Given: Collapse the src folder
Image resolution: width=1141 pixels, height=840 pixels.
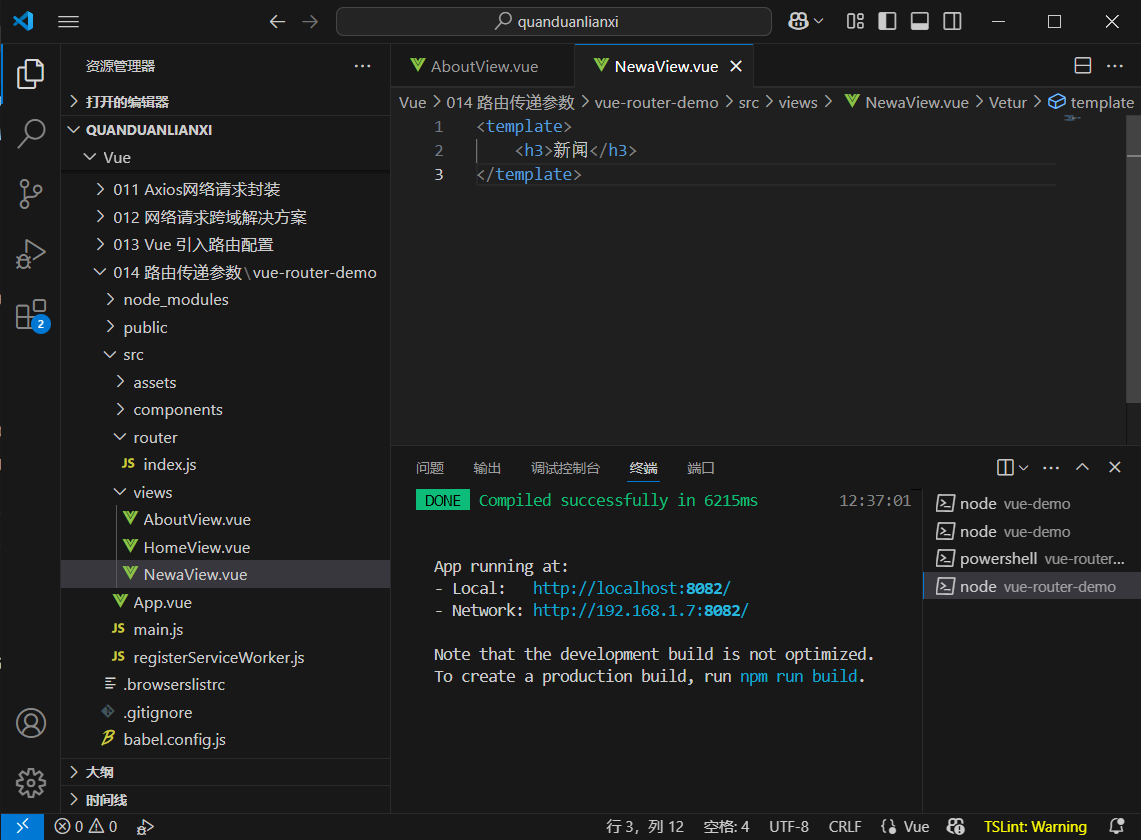Looking at the screenshot, I should (x=226, y=354).
